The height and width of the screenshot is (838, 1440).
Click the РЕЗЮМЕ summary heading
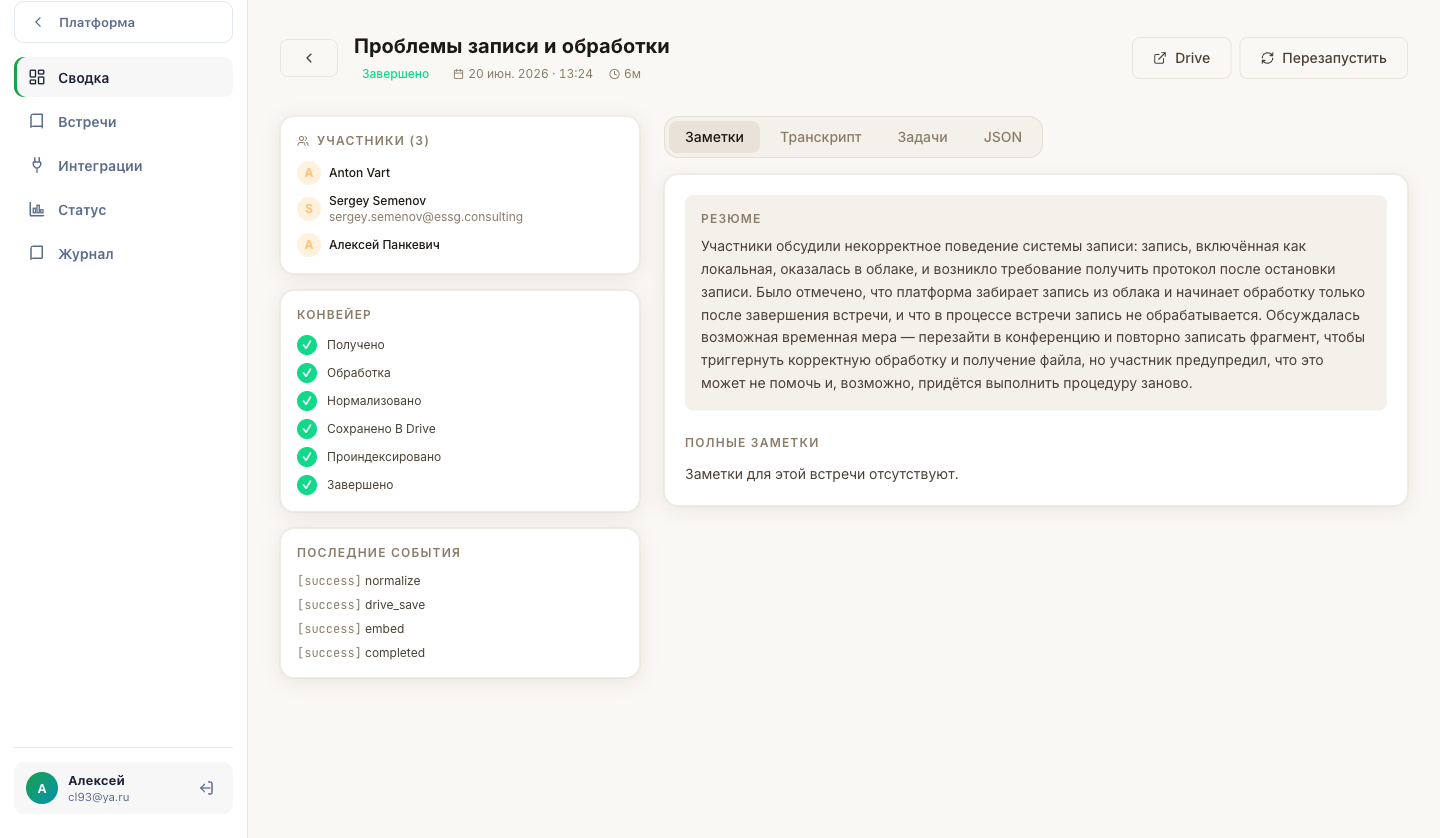(x=731, y=218)
